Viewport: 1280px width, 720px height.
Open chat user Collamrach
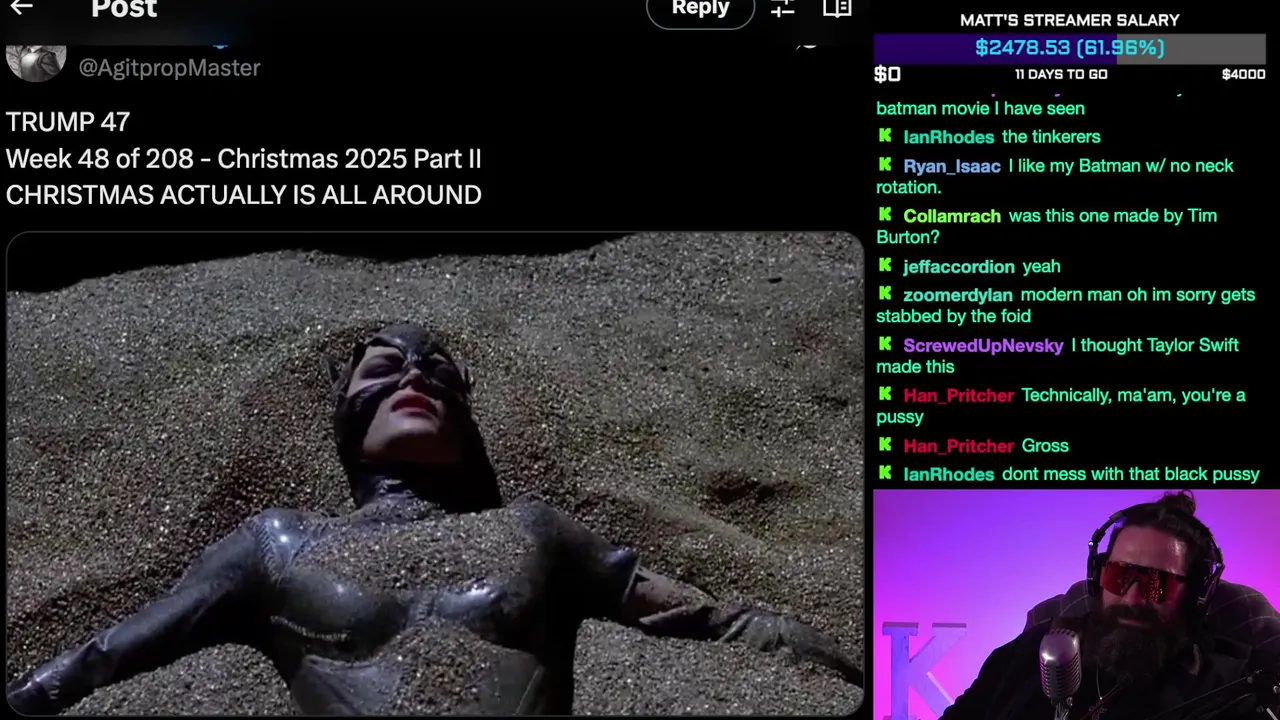[x=952, y=216]
